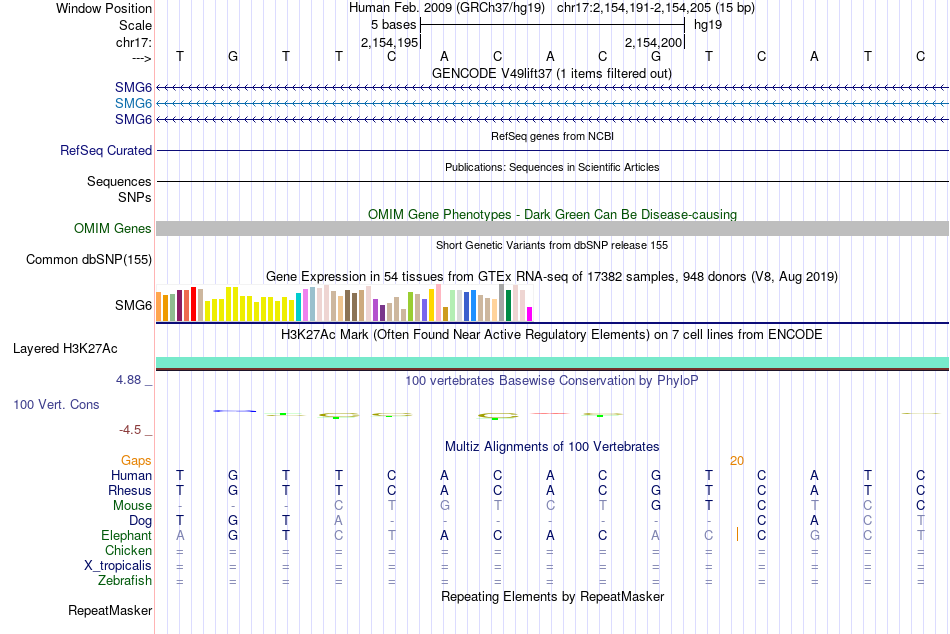Open H3K27Ac Mark ENCODE track title

552,335
